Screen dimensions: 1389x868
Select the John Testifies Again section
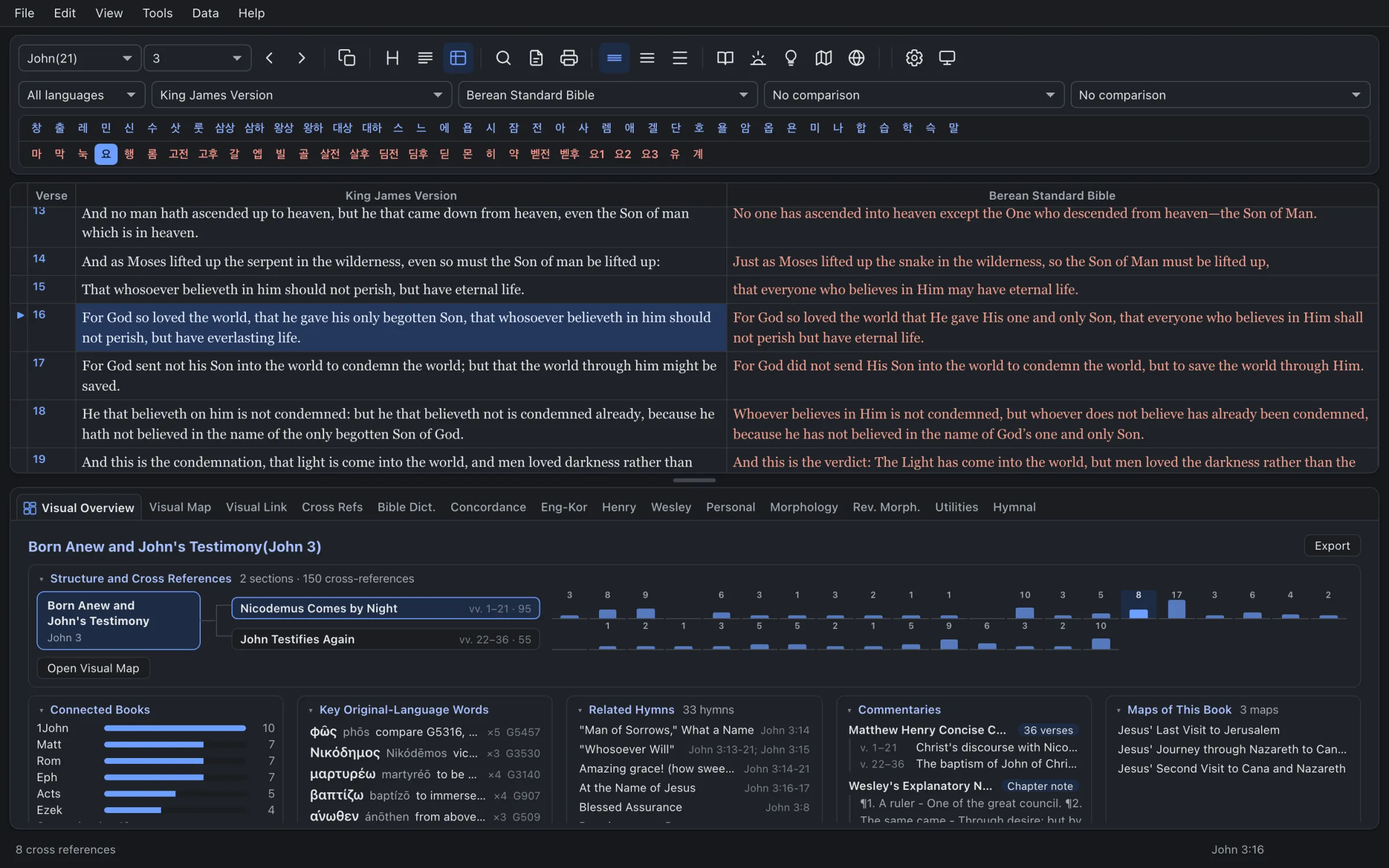[x=385, y=639]
